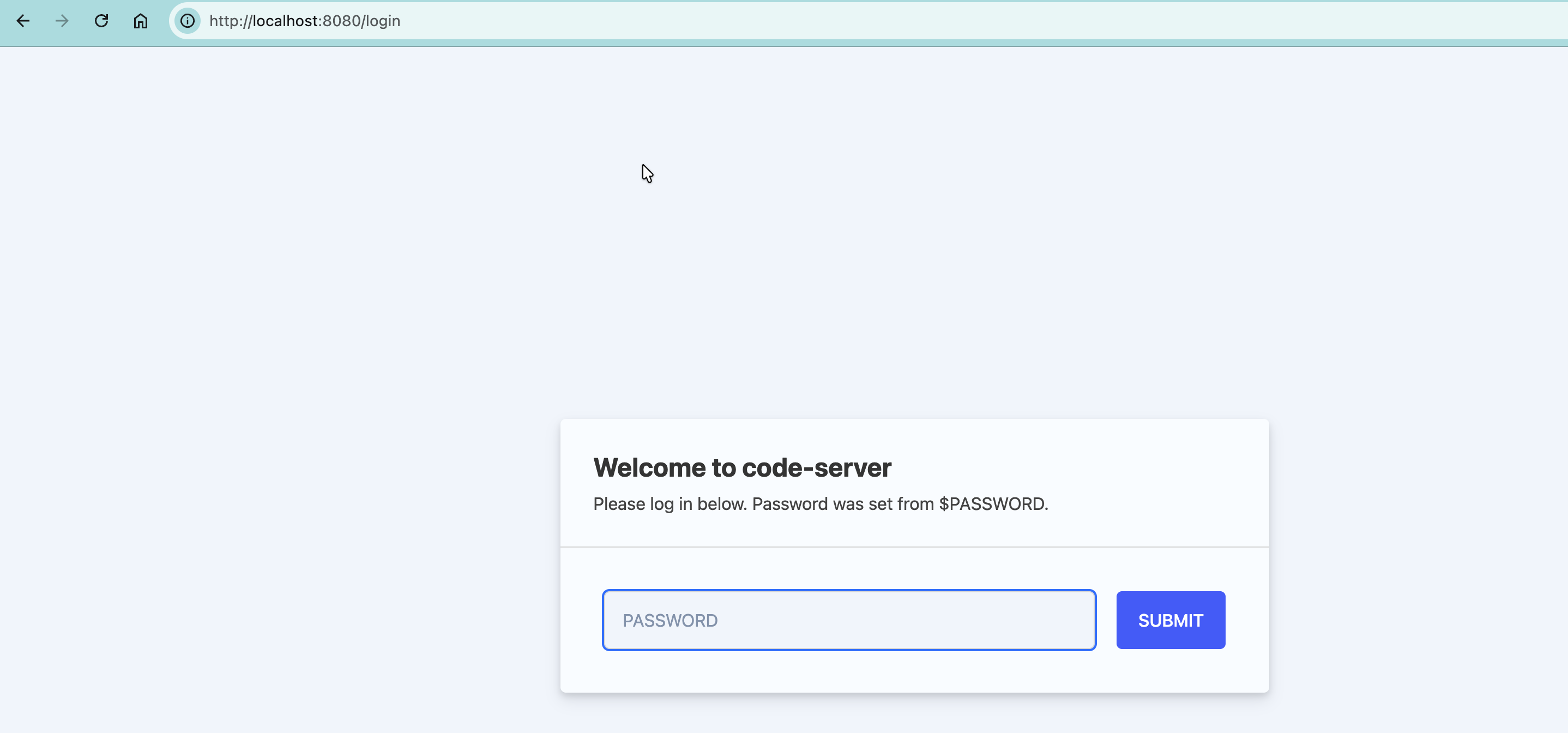
Task: Select the refresh icon in the toolbar
Action: tap(101, 21)
